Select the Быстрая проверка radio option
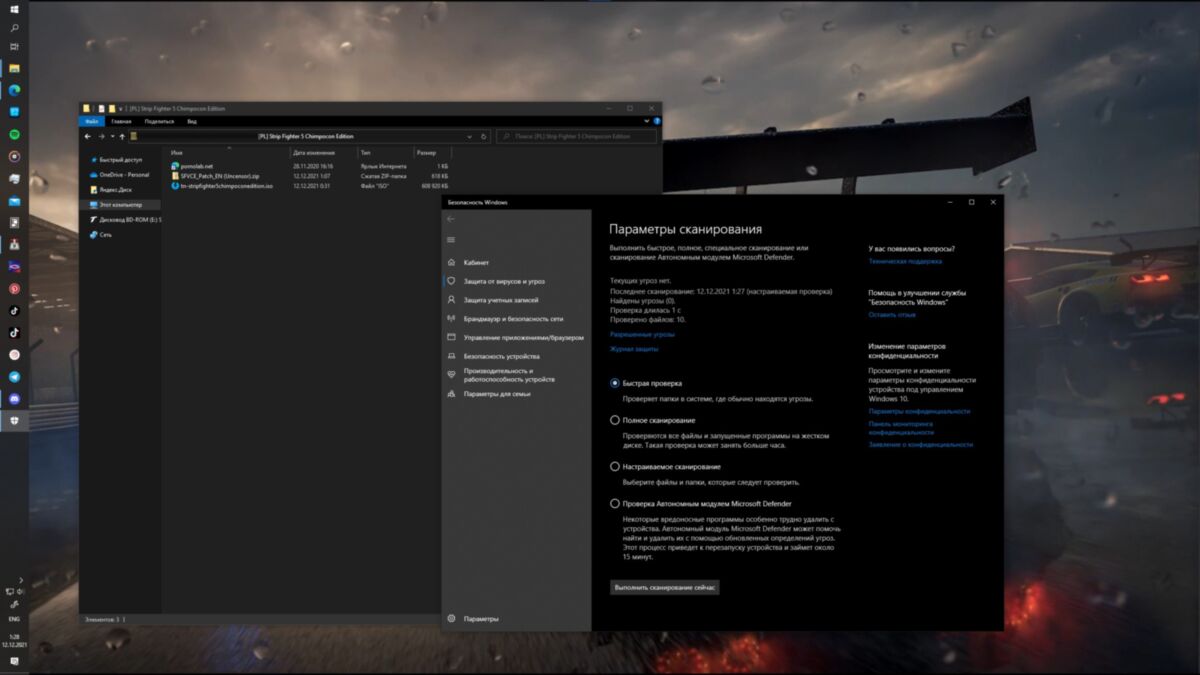 click(615, 383)
